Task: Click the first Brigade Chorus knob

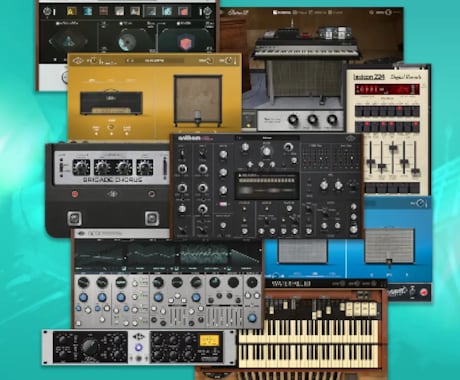Action: [81, 167]
